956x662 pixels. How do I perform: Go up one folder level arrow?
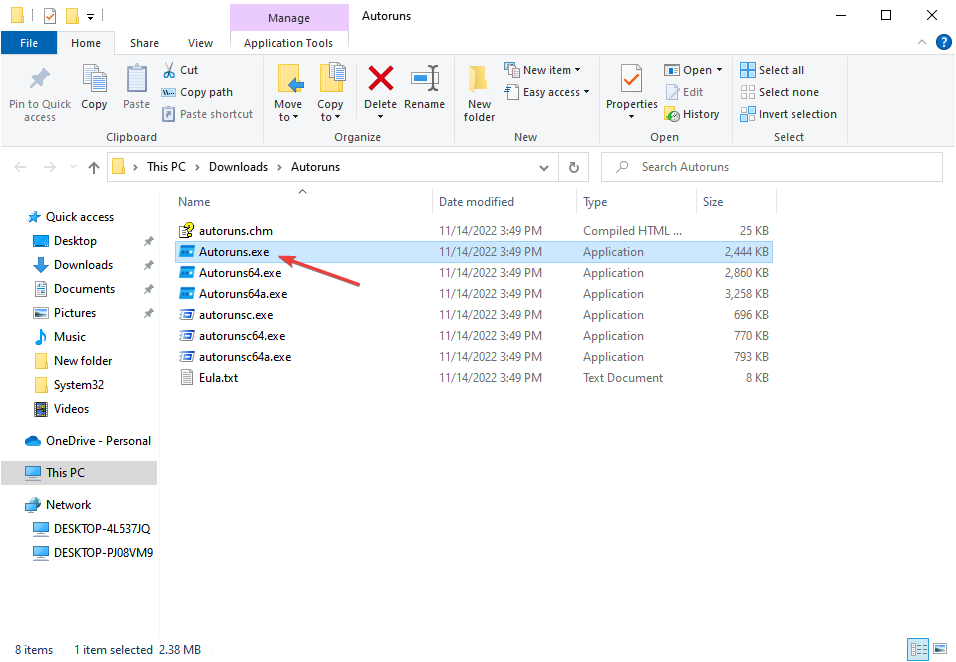(93, 167)
